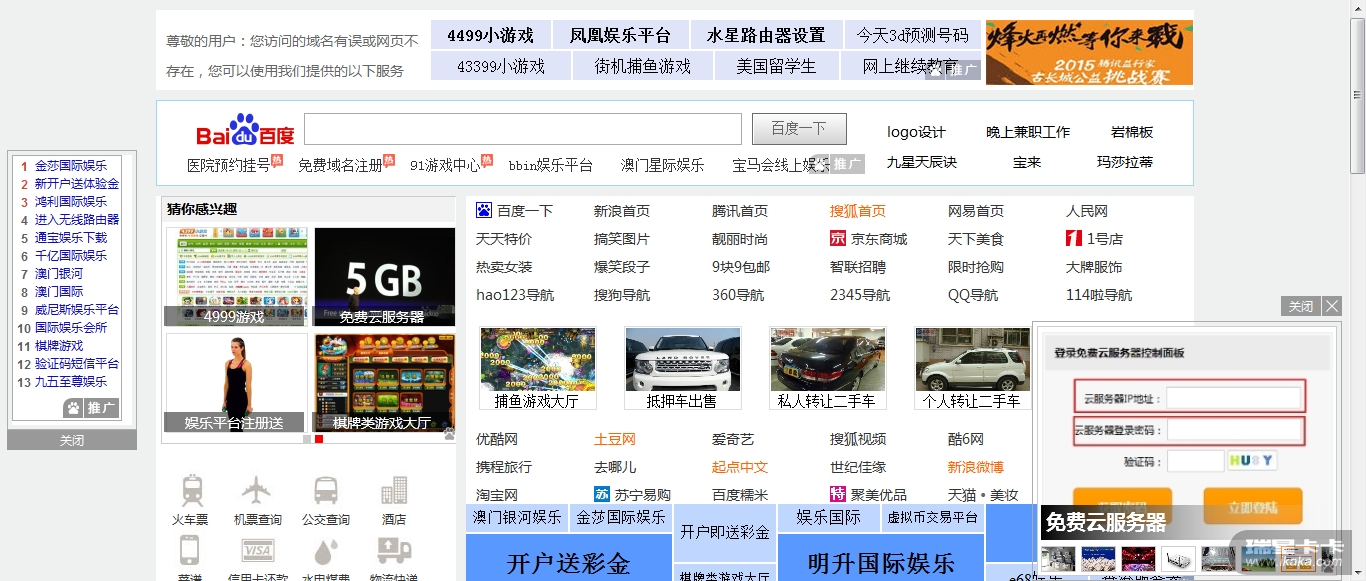Open 验证码短信平台 in the left list
Image resolution: width=1366 pixels, height=581 pixels.
(77, 364)
